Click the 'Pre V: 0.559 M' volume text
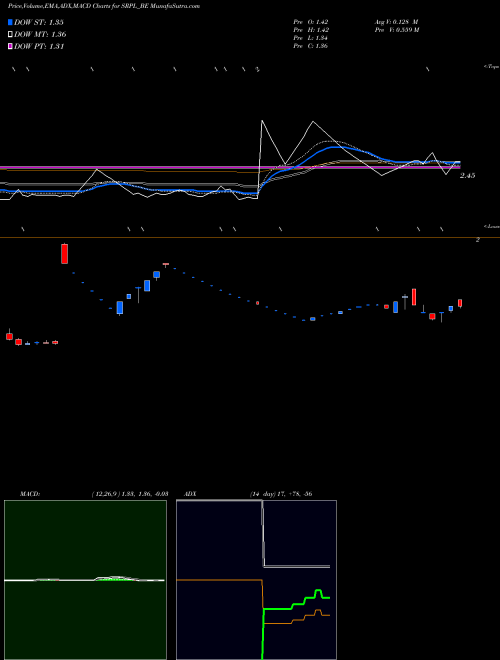 pos(396,30)
